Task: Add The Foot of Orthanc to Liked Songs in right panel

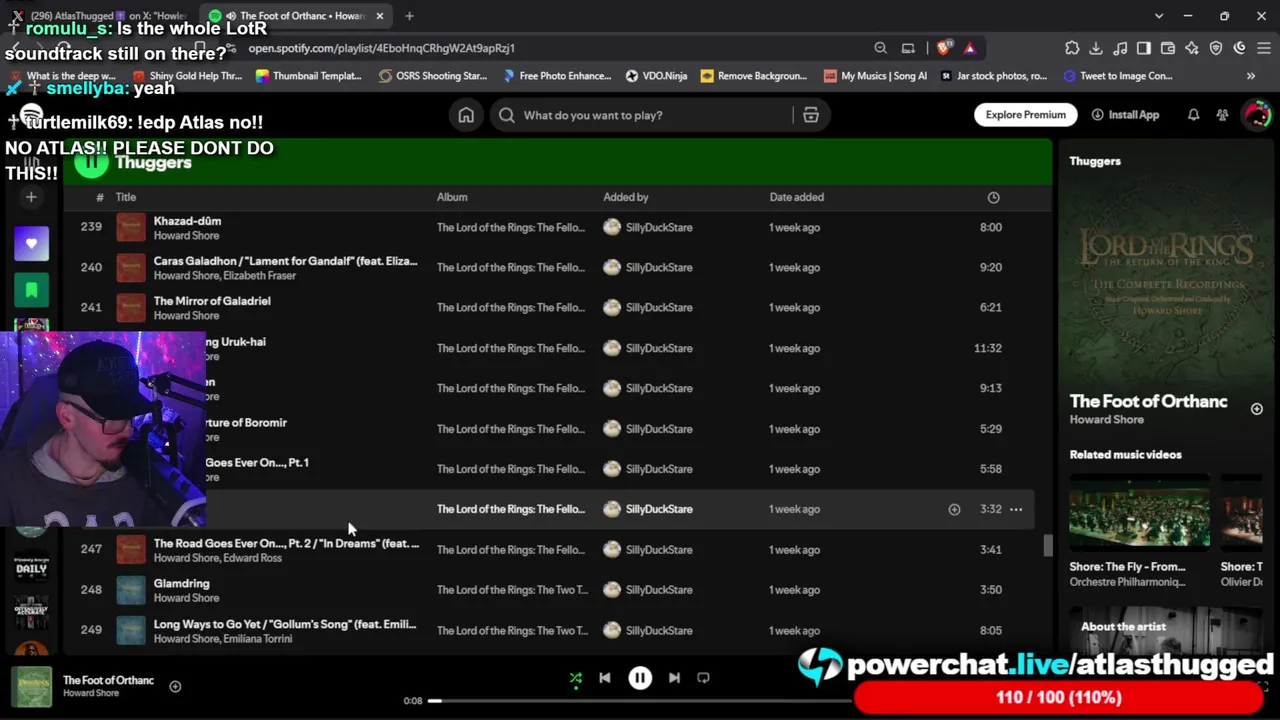Action: [x=1256, y=409]
